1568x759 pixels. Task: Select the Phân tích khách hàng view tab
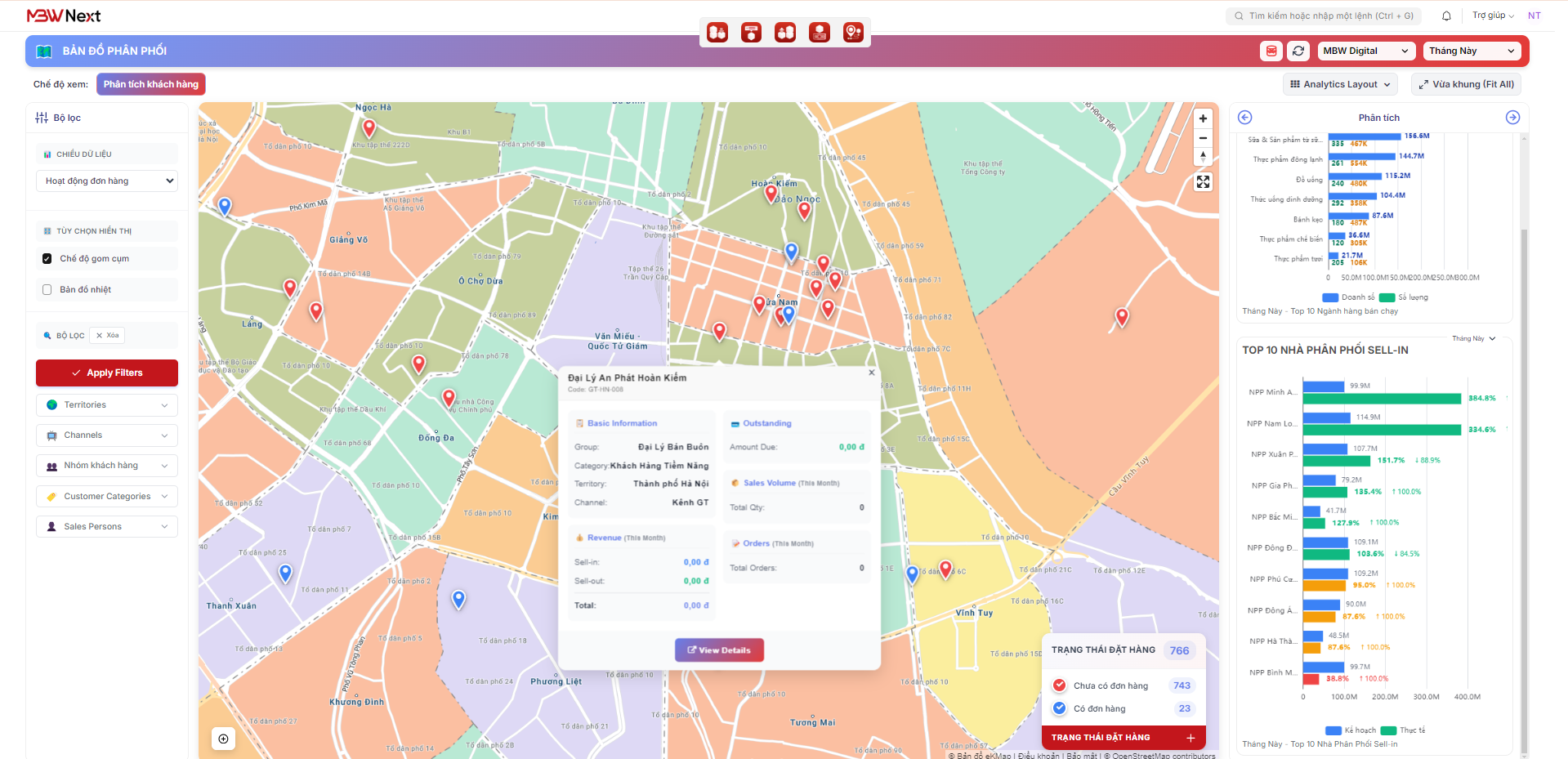150,84
